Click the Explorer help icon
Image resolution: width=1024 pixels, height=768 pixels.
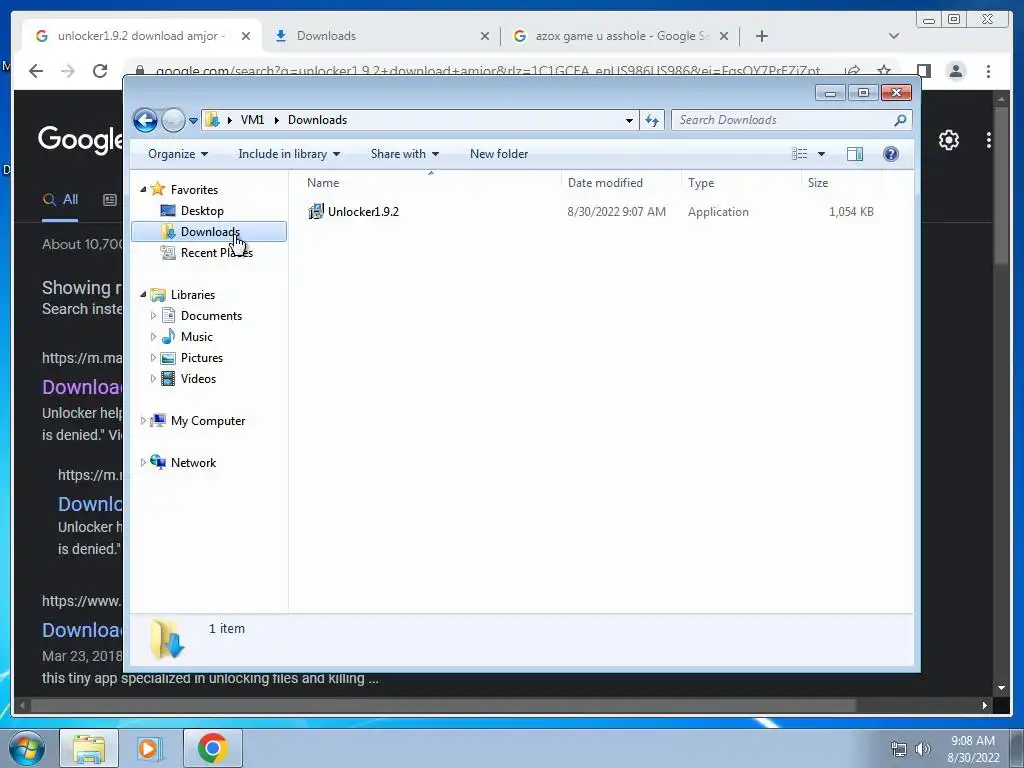point(891,154)
